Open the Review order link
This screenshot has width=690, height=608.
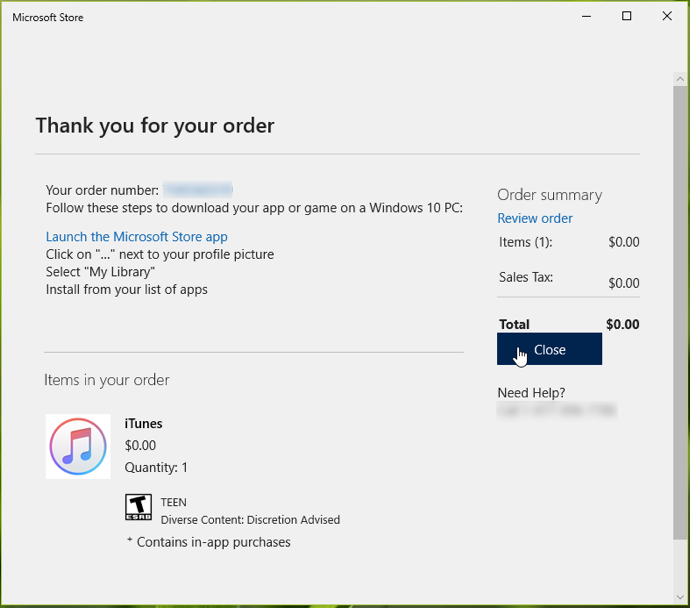[535, 218]
